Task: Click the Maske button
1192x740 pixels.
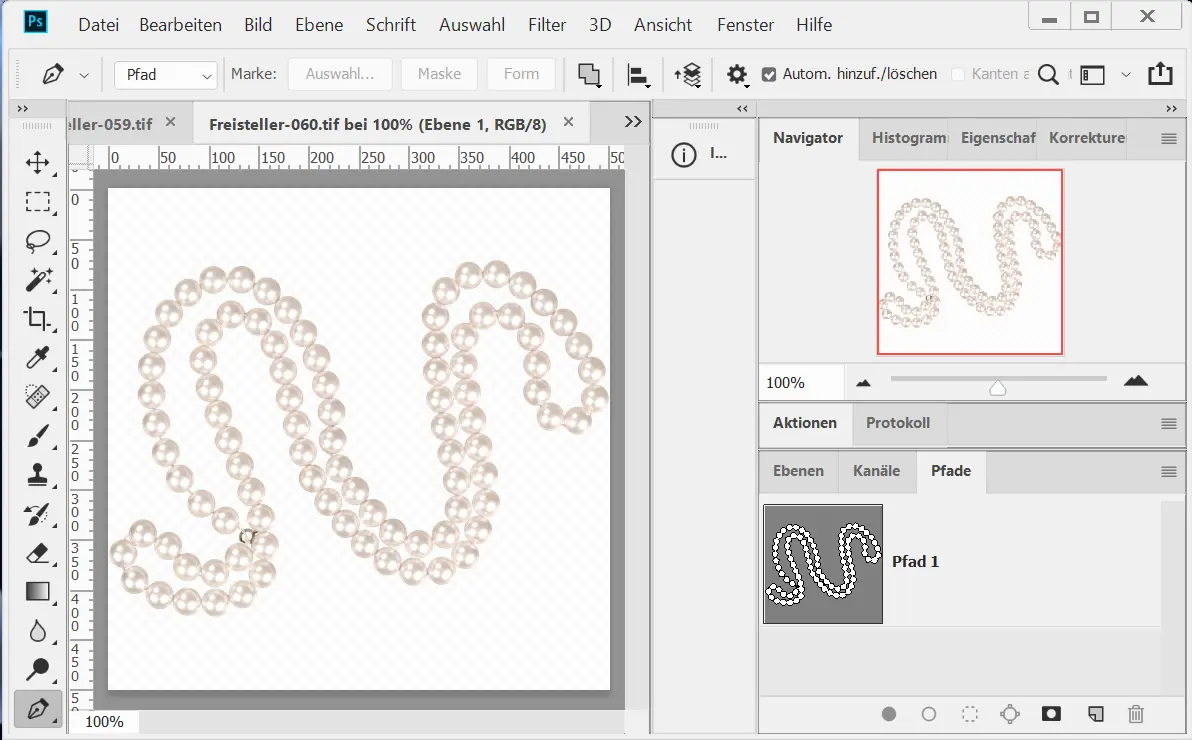Action: [x=439, y=74]
